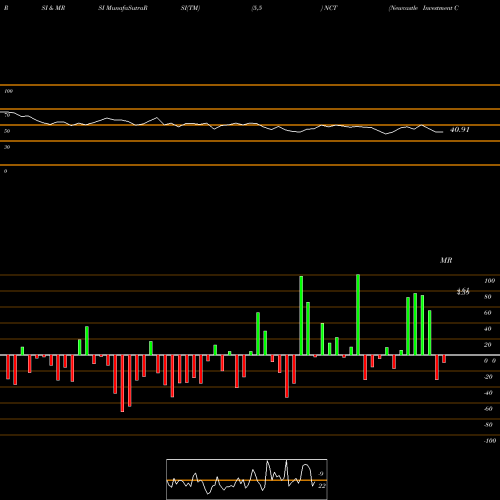This screenshot has width=500, height=500.
Task: Click the "100" label on the left RSI axis
Action: tap(8, 91)
